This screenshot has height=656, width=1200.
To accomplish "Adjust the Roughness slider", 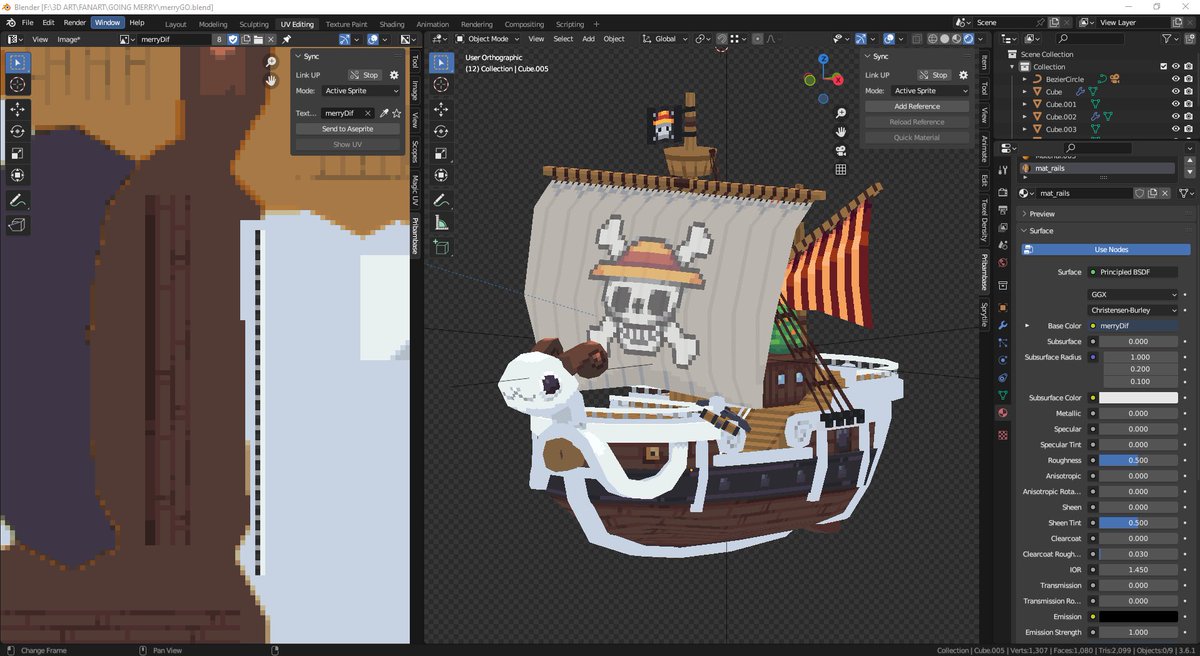I will [1139, 460].
